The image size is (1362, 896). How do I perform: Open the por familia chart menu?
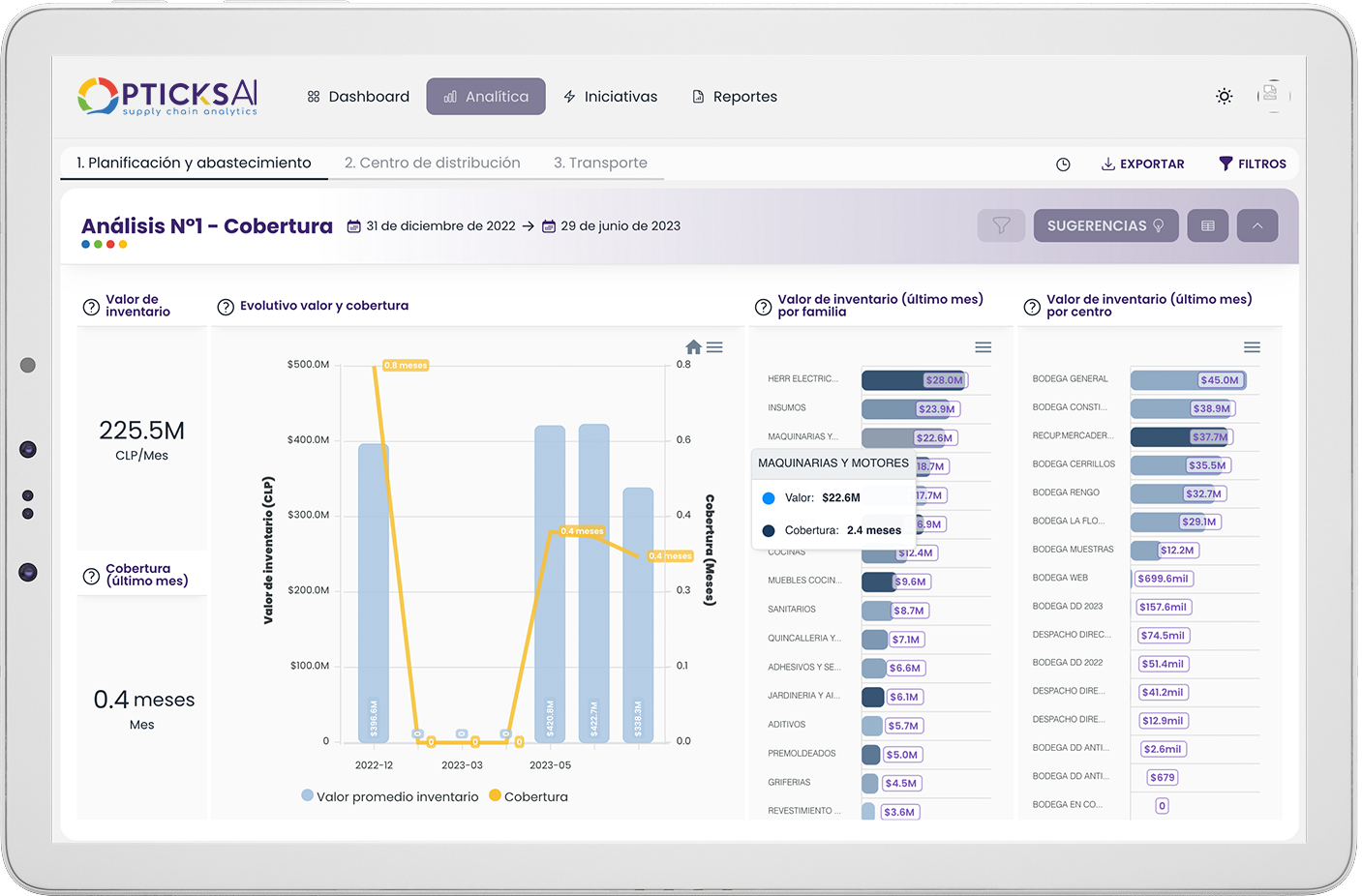click(x=983, y=347)
